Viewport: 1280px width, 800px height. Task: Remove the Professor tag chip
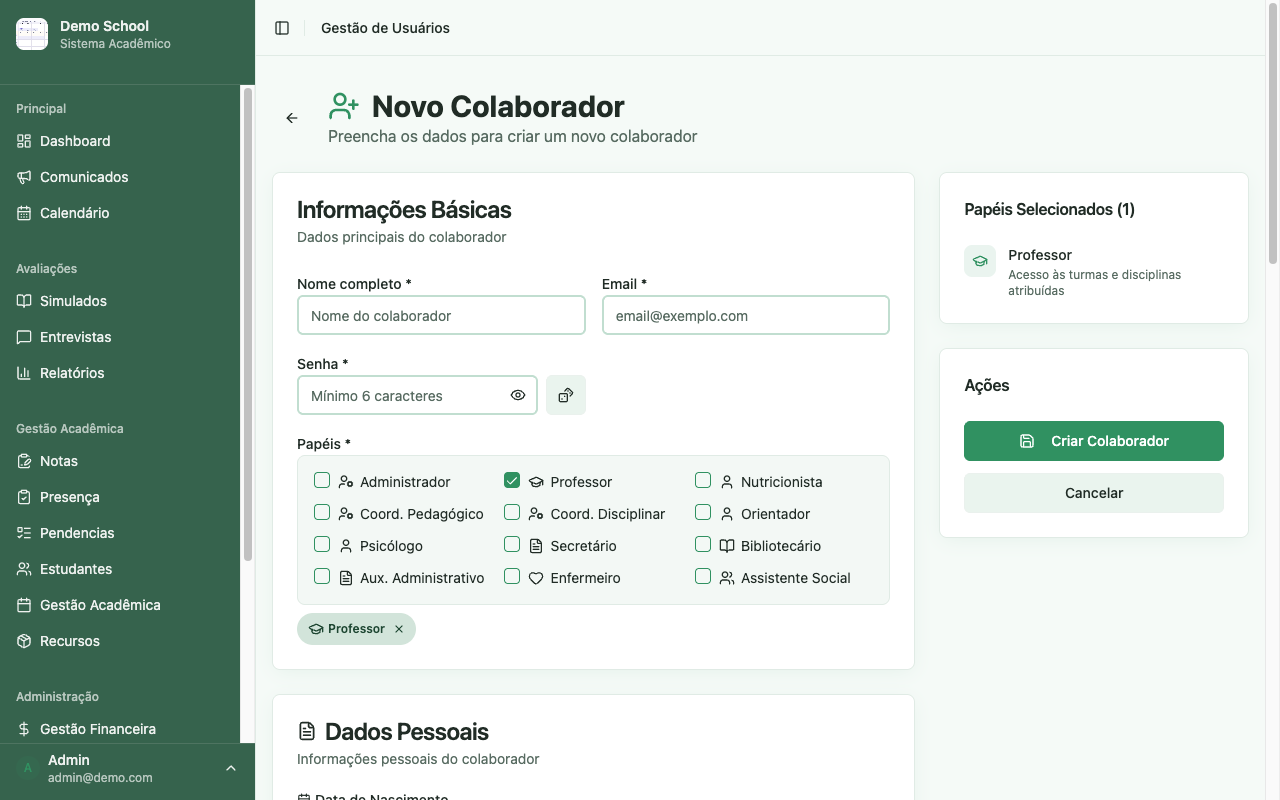click(399, 629)
